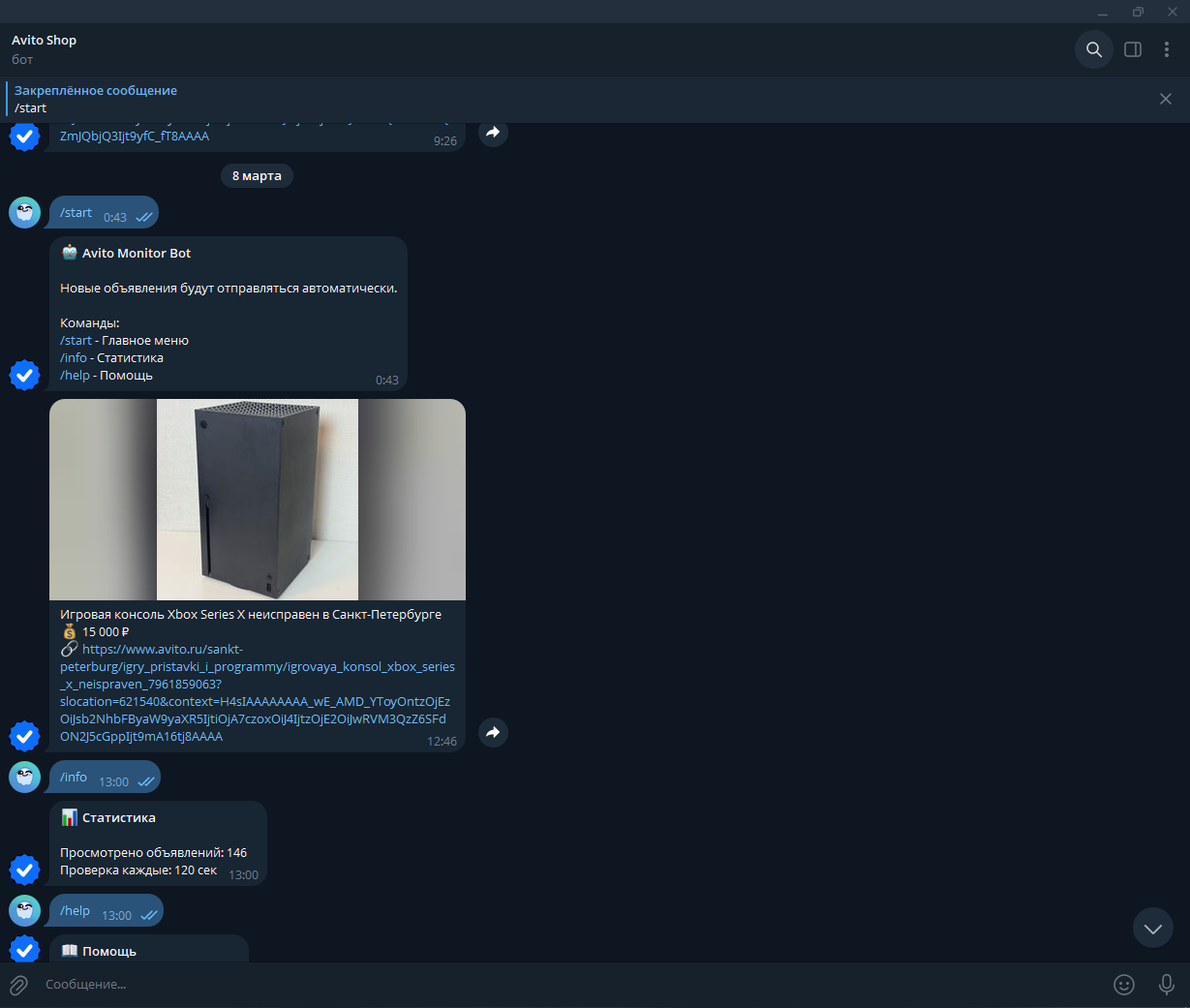The width and height of the screenshot is (1190, 1008).
Task: Click the bot avatar beside the Xbox listing
Action: coord(24,736)
